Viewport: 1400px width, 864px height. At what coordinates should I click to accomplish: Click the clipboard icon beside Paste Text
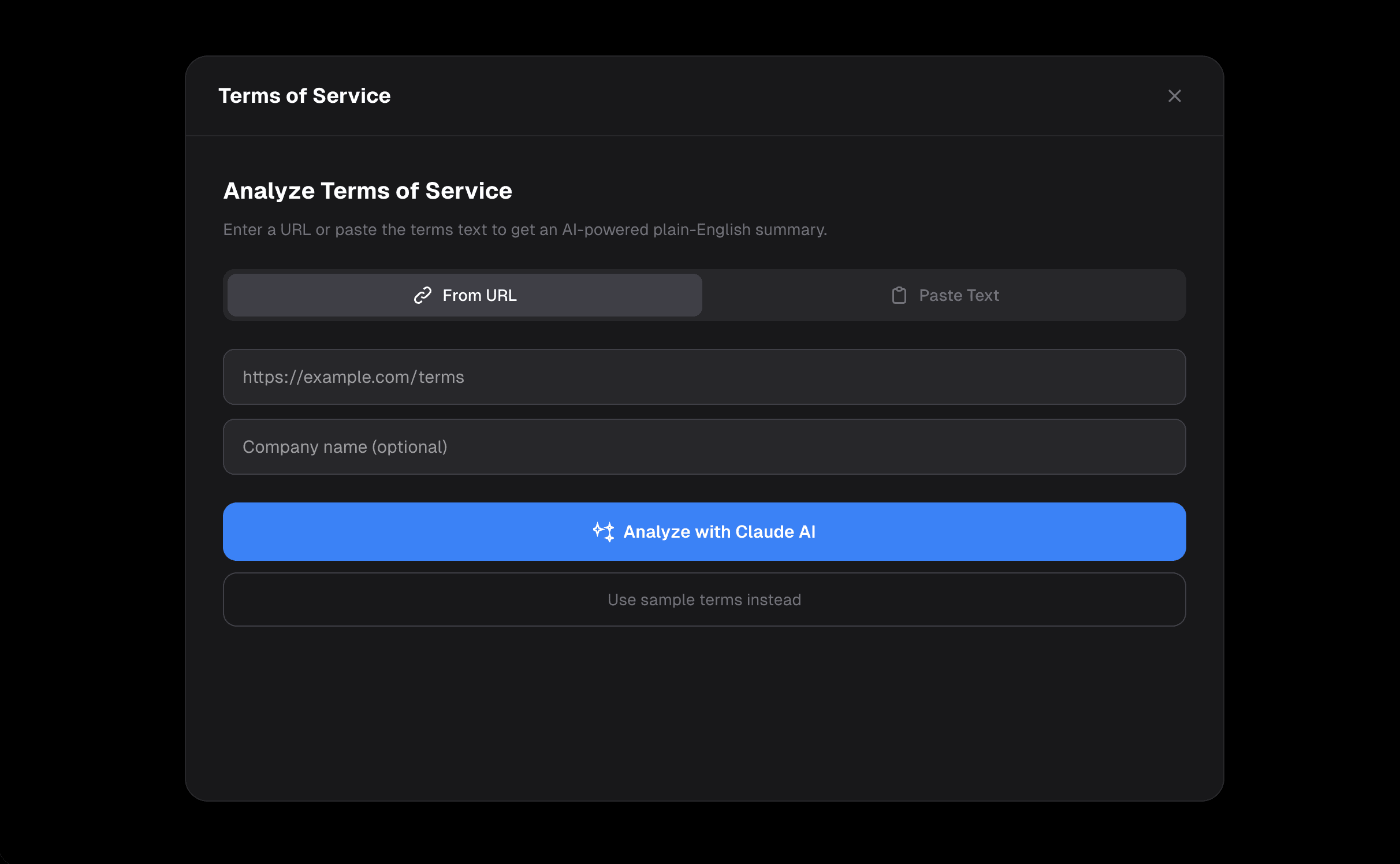899,295
